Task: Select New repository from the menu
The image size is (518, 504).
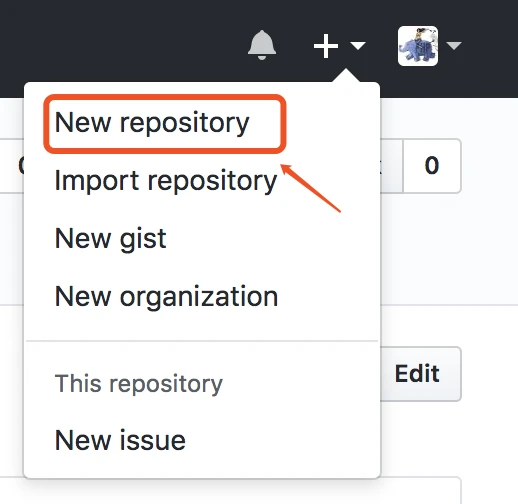Action: pyautogui.click(x=152, y=123)
